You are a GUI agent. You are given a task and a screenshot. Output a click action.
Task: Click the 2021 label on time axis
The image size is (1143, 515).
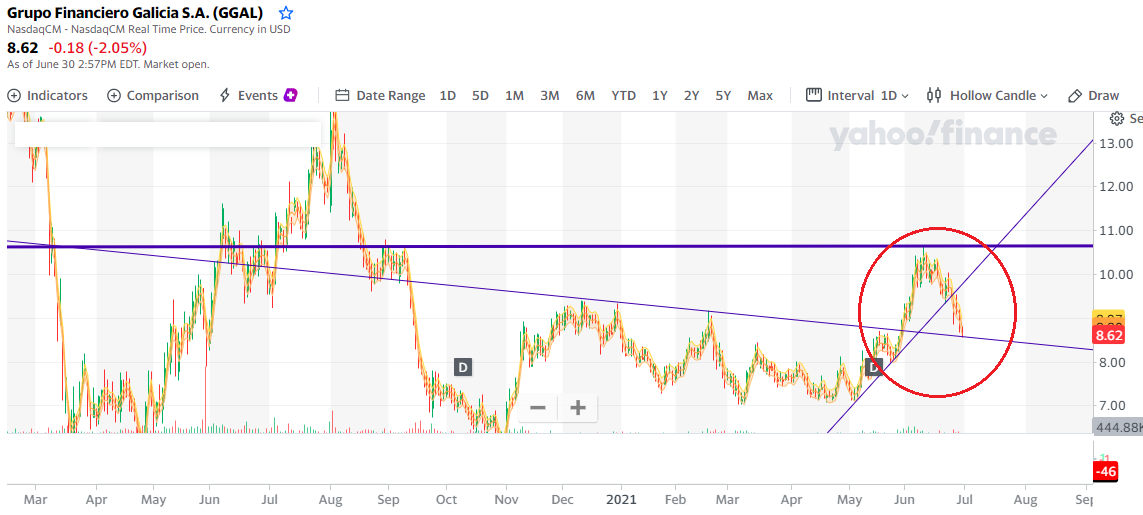point(620,500)
